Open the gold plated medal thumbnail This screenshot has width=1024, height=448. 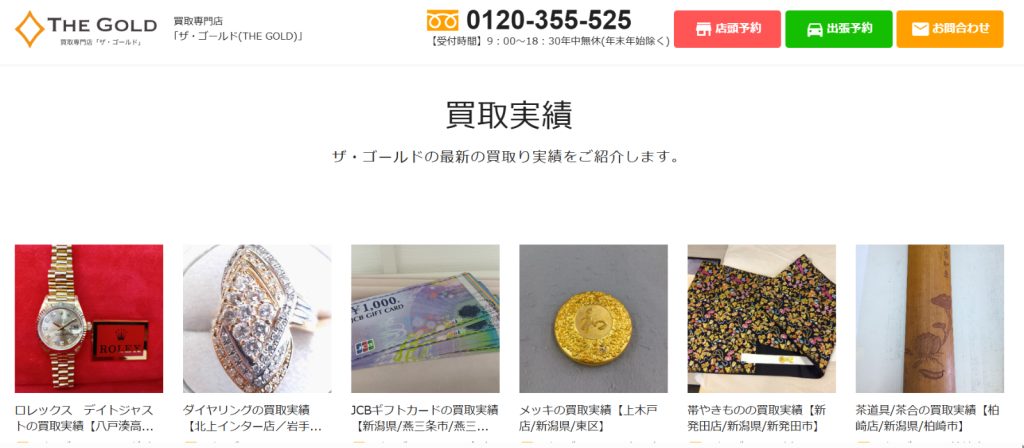coord(593,319)
